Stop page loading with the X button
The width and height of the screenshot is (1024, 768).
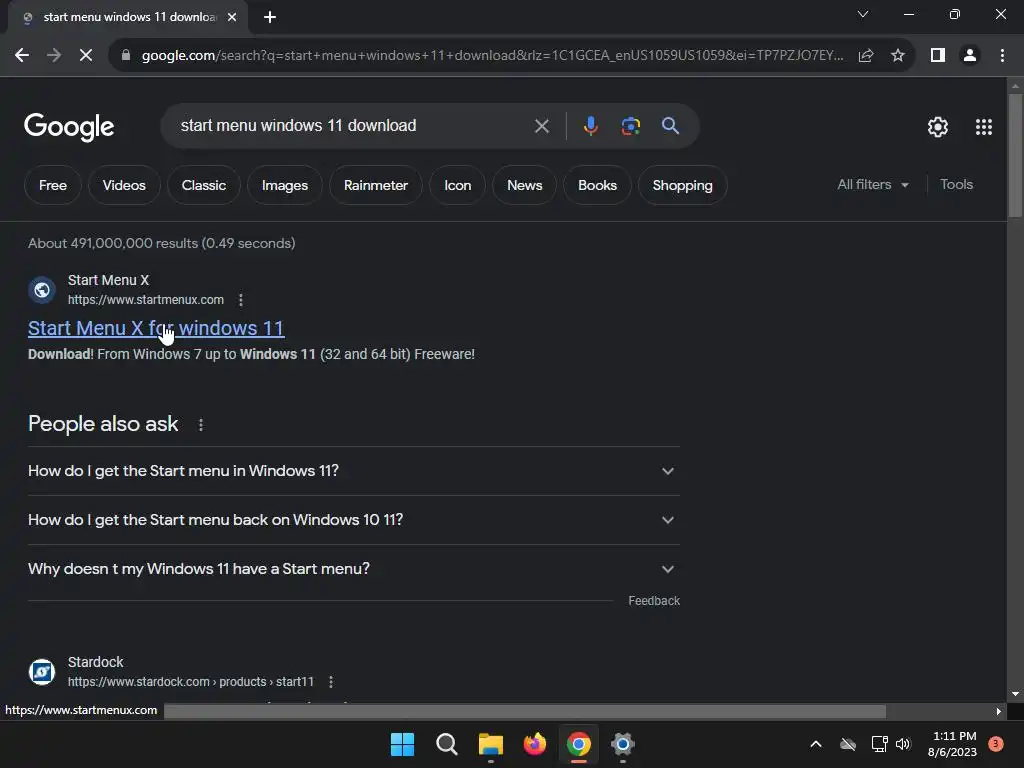(86, 56)
